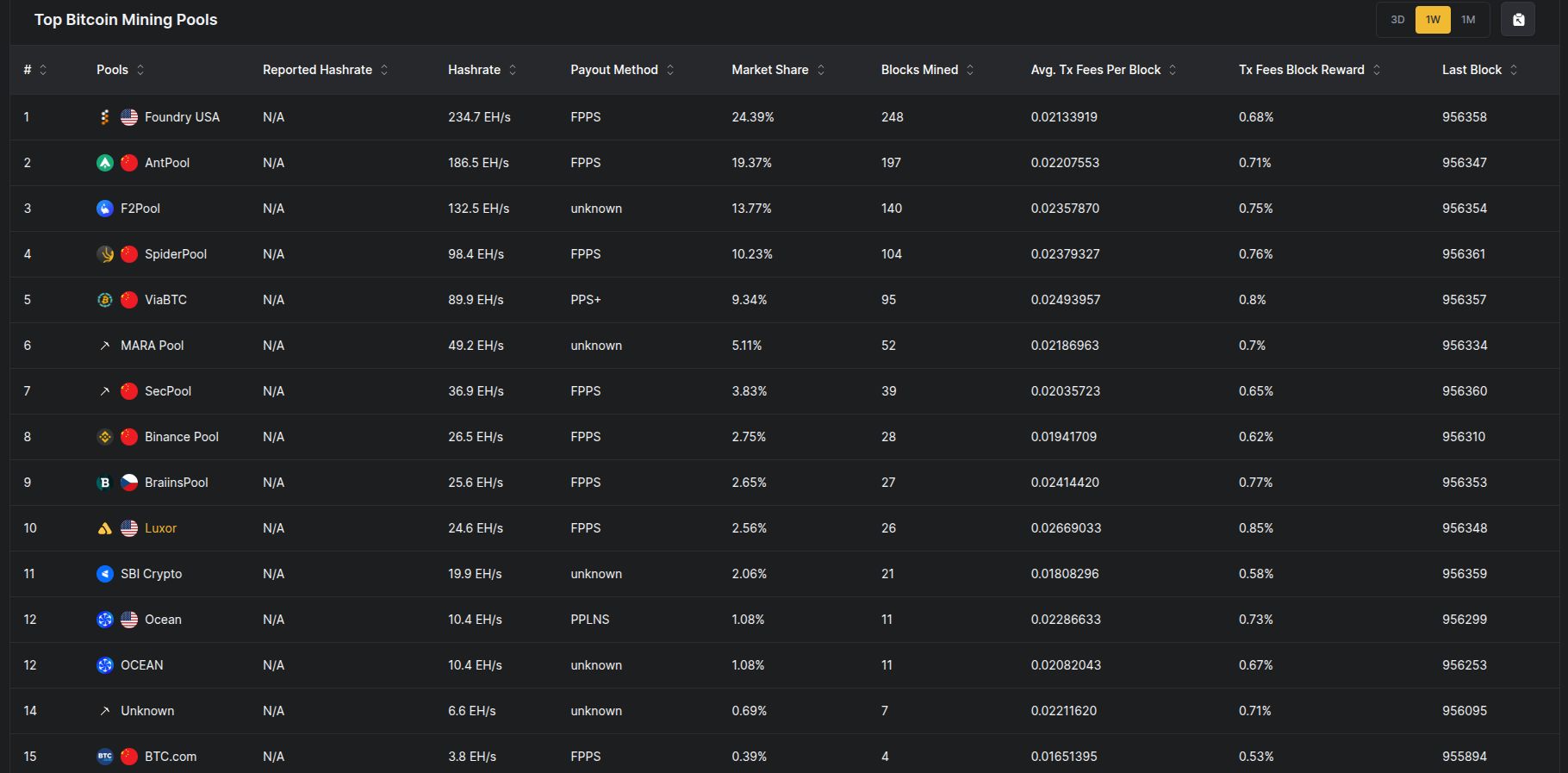The image size is (1568, 773).
Task: Open the Foundry USA pool link
Action: pos(182,117)
